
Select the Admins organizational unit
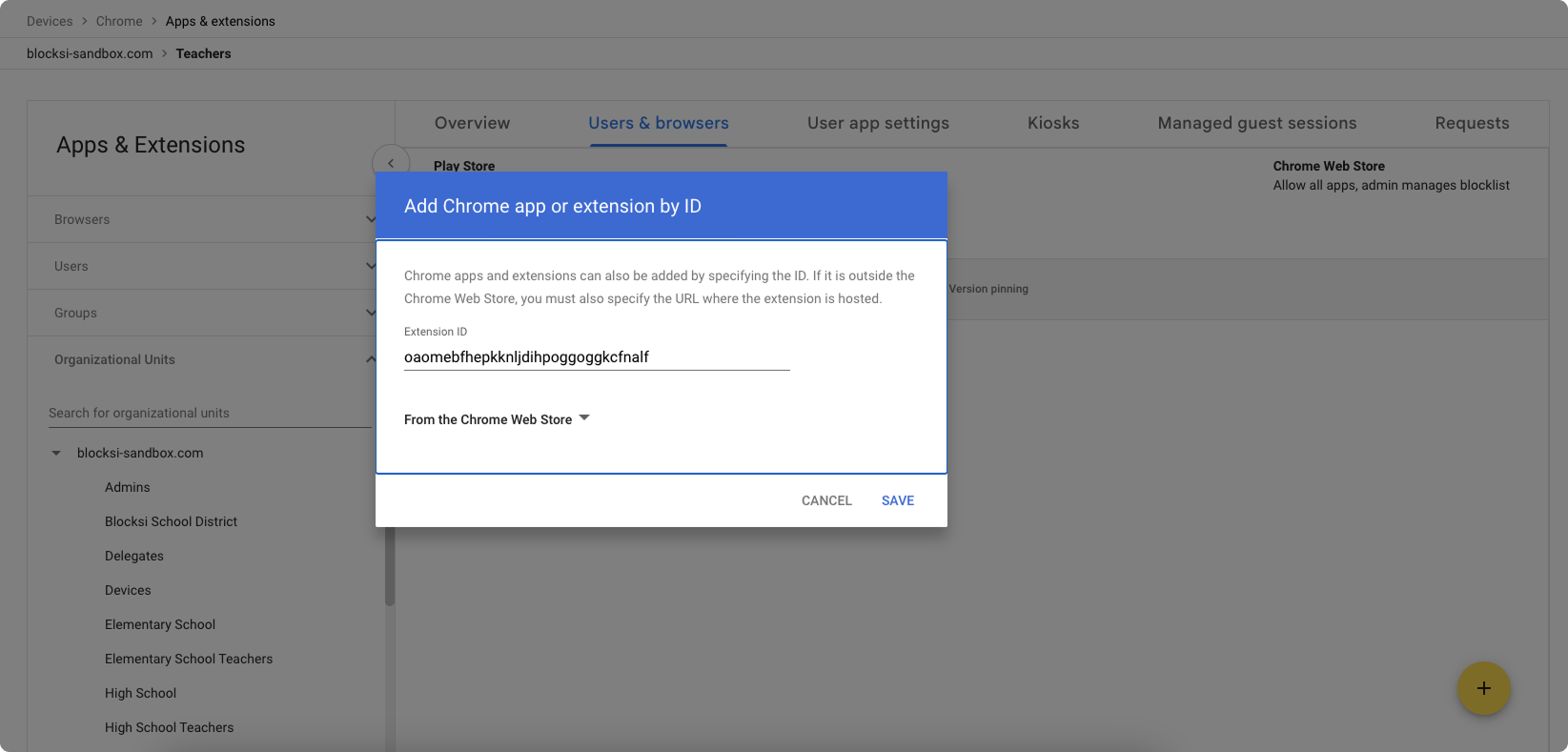tap(128, 487)
